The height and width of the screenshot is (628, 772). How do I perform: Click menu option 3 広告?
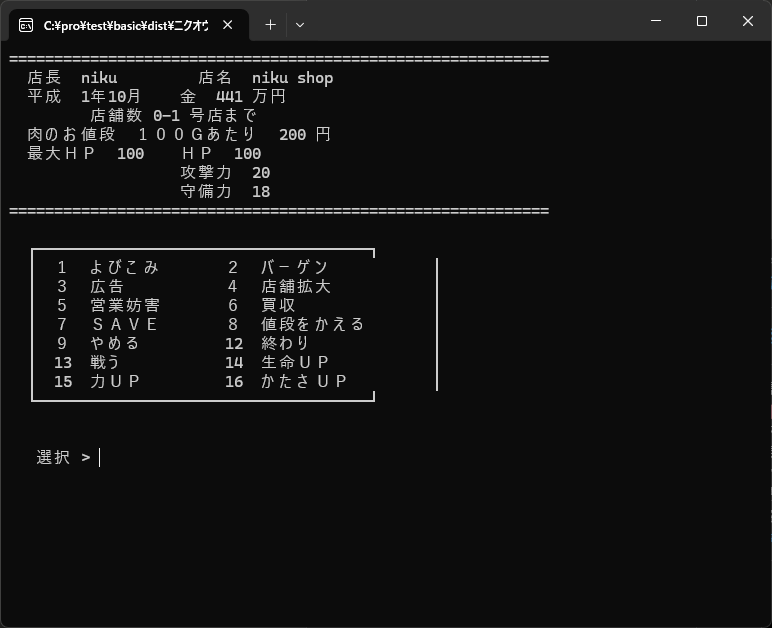(x=90, y=286)
